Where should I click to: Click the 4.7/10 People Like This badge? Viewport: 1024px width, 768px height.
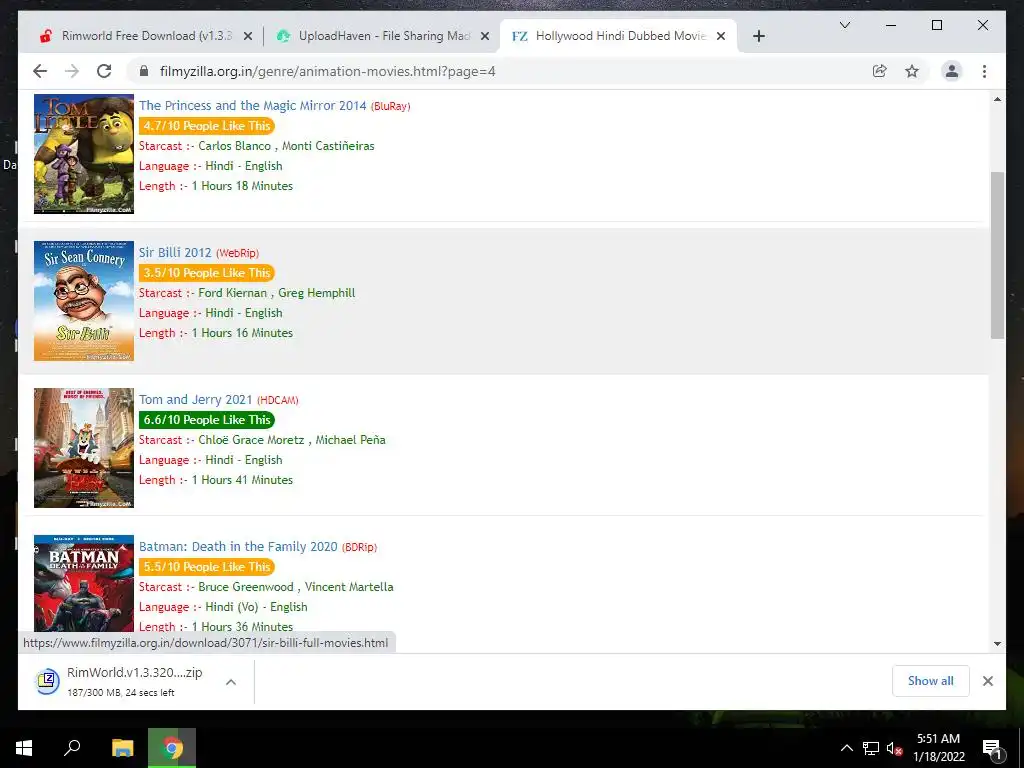pyautogui.click(x=206, y=126)
